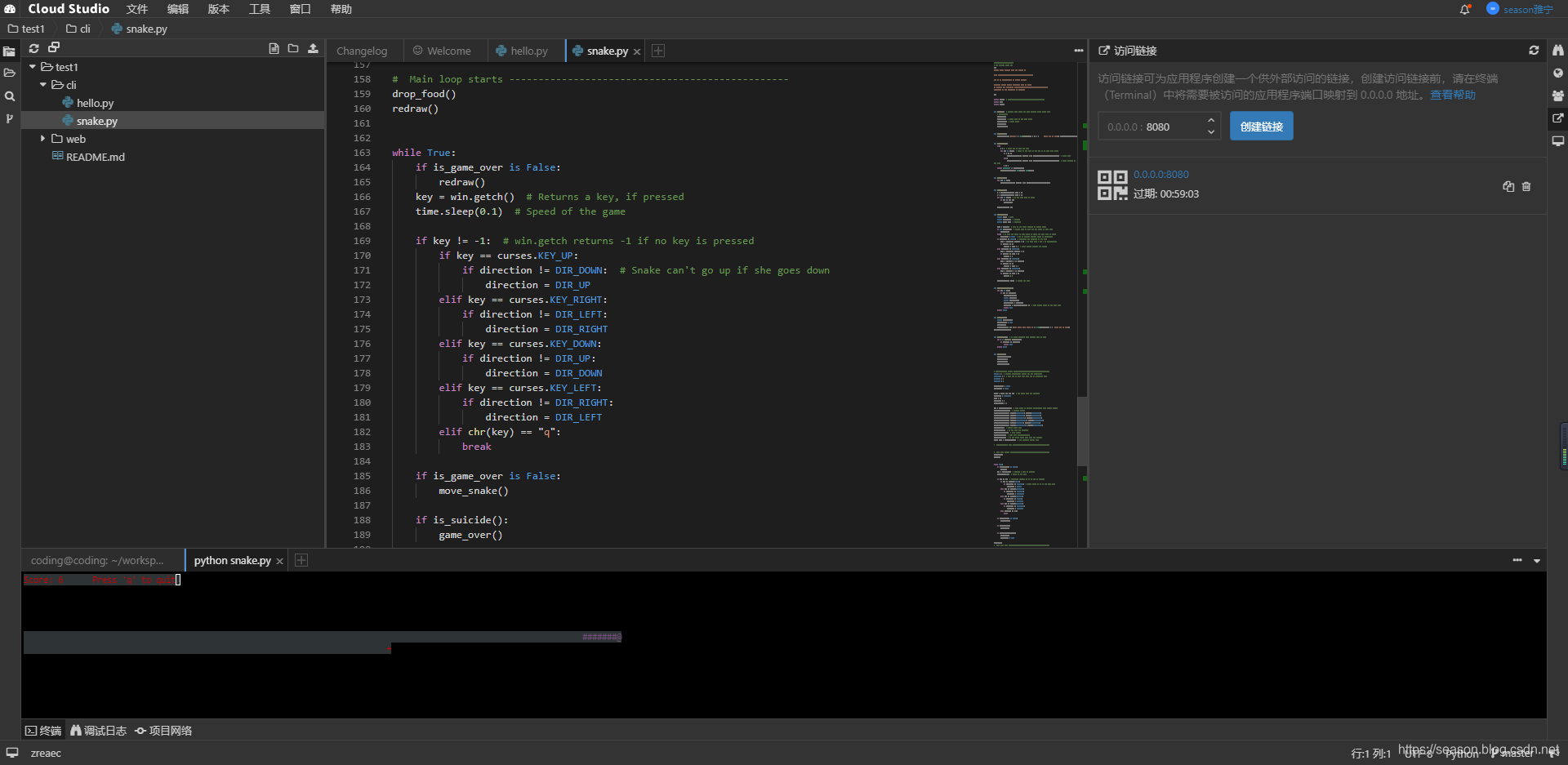Viewport: 1568px width, 765px height.
Task: Click the snake.py breadcrumb
Action: point(140,29)
